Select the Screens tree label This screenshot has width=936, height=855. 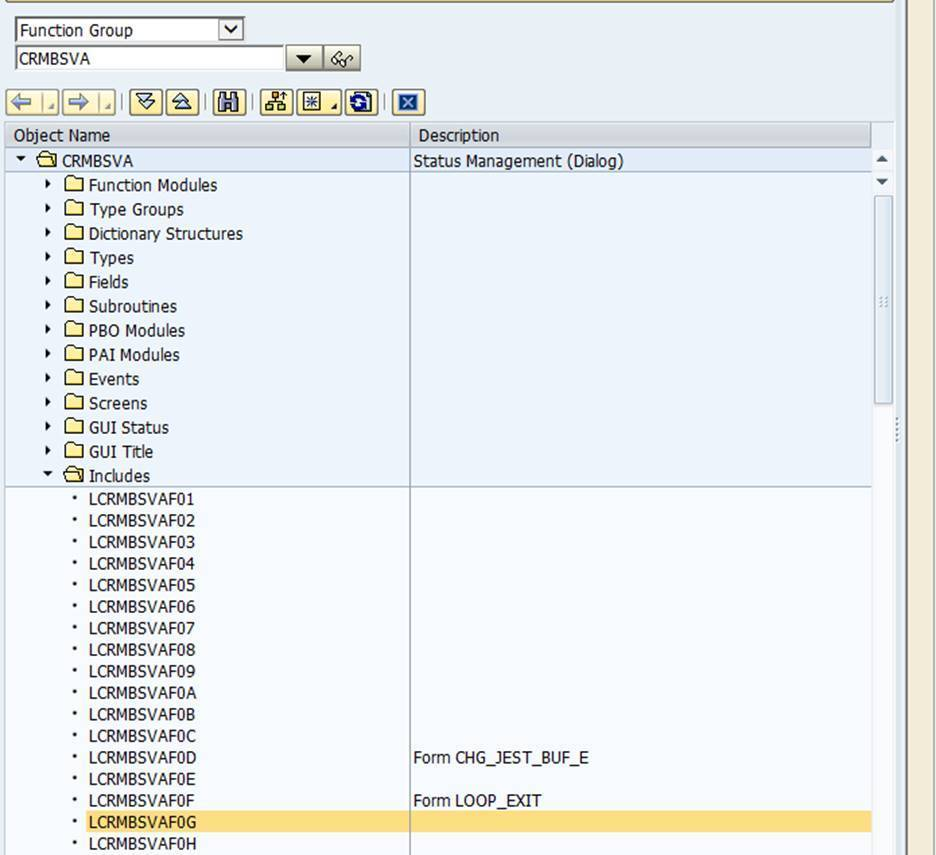coord(118,404)
